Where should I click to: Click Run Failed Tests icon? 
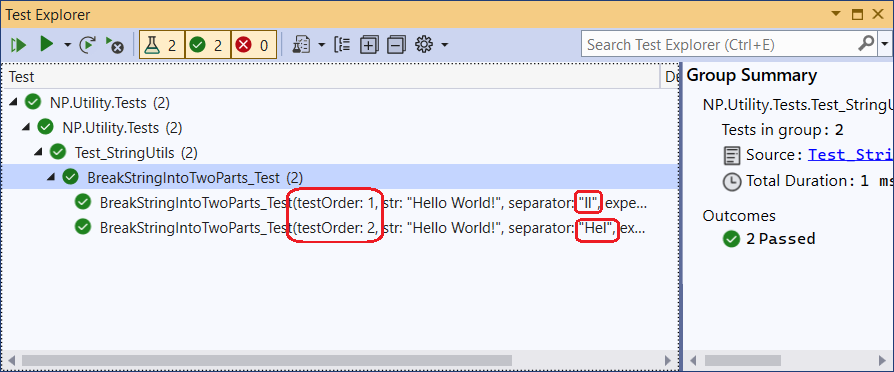point(115,45)
